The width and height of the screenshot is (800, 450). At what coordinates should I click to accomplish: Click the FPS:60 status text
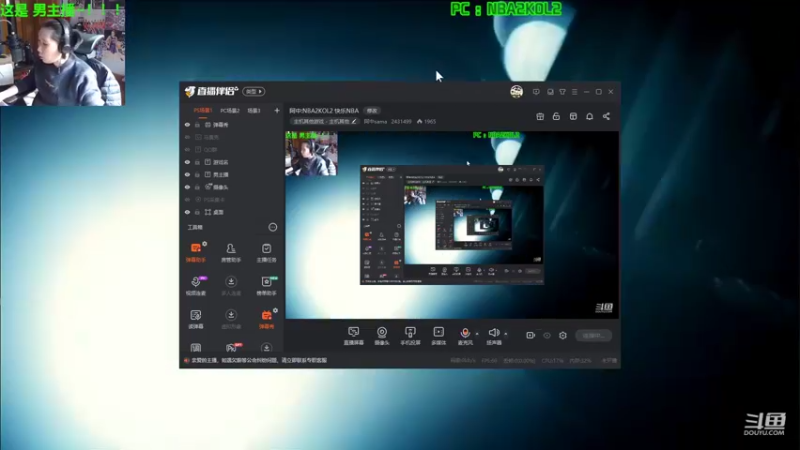[489, 361]
